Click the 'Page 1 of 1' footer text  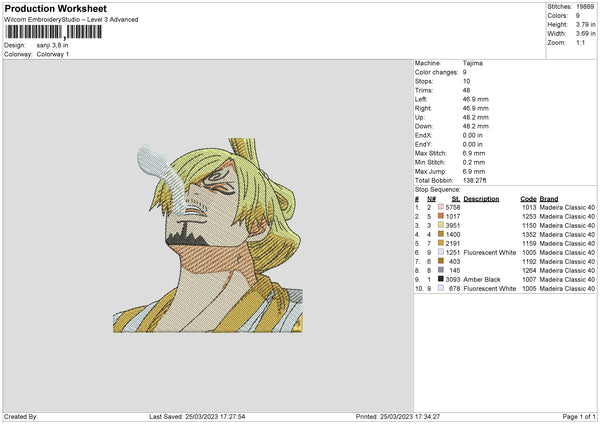coord(579,416)
